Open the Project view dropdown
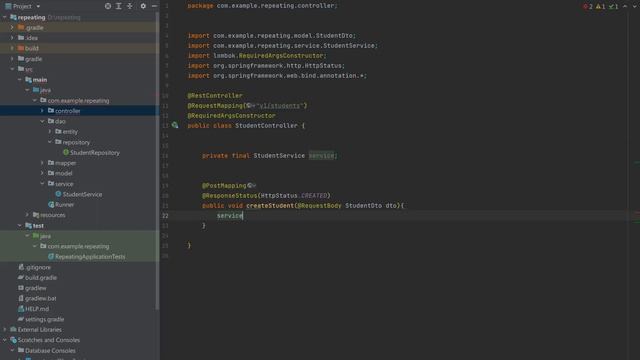The width and height of the screenshot is (640, 360). click(x=38, y=7)
